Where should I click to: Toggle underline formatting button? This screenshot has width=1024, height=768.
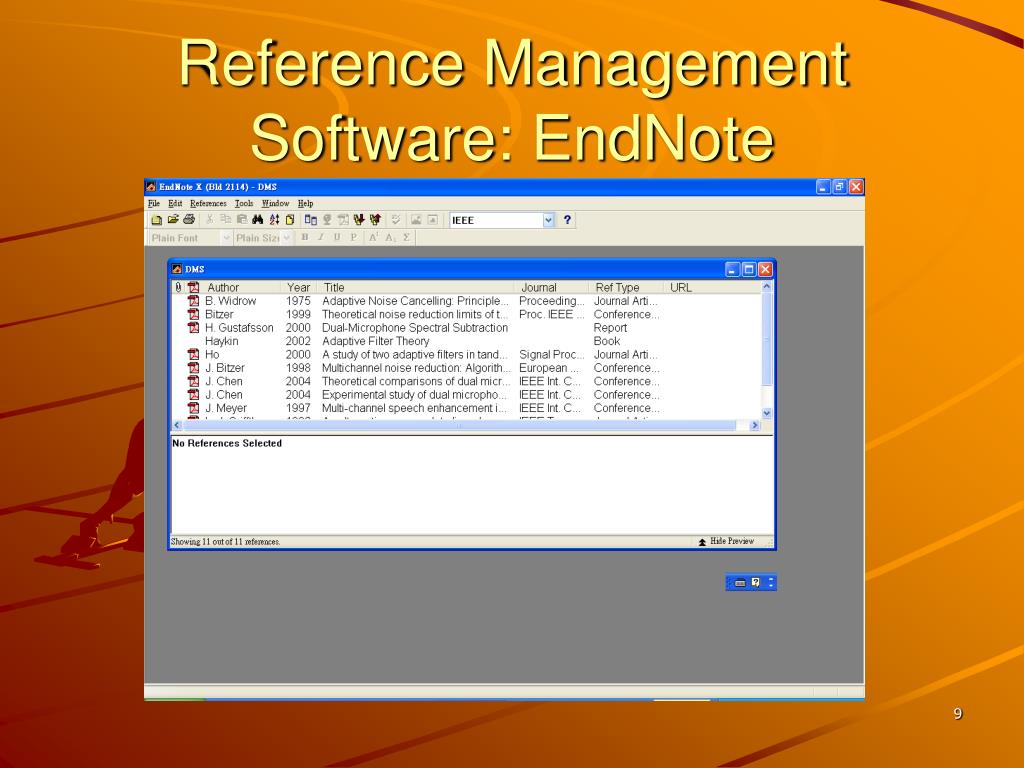click(x=337, y=237)
